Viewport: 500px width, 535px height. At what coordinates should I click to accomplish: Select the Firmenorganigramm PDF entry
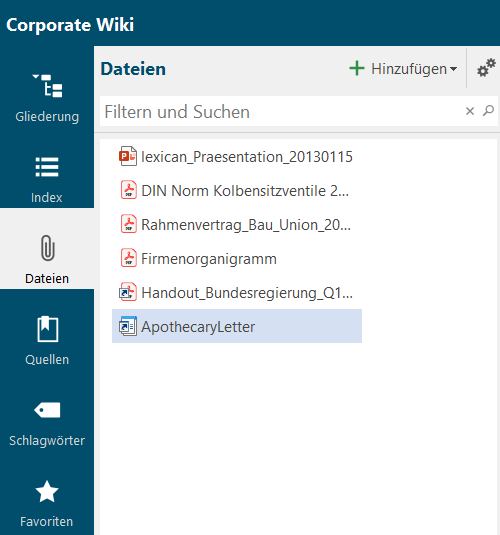coord(237,258)
